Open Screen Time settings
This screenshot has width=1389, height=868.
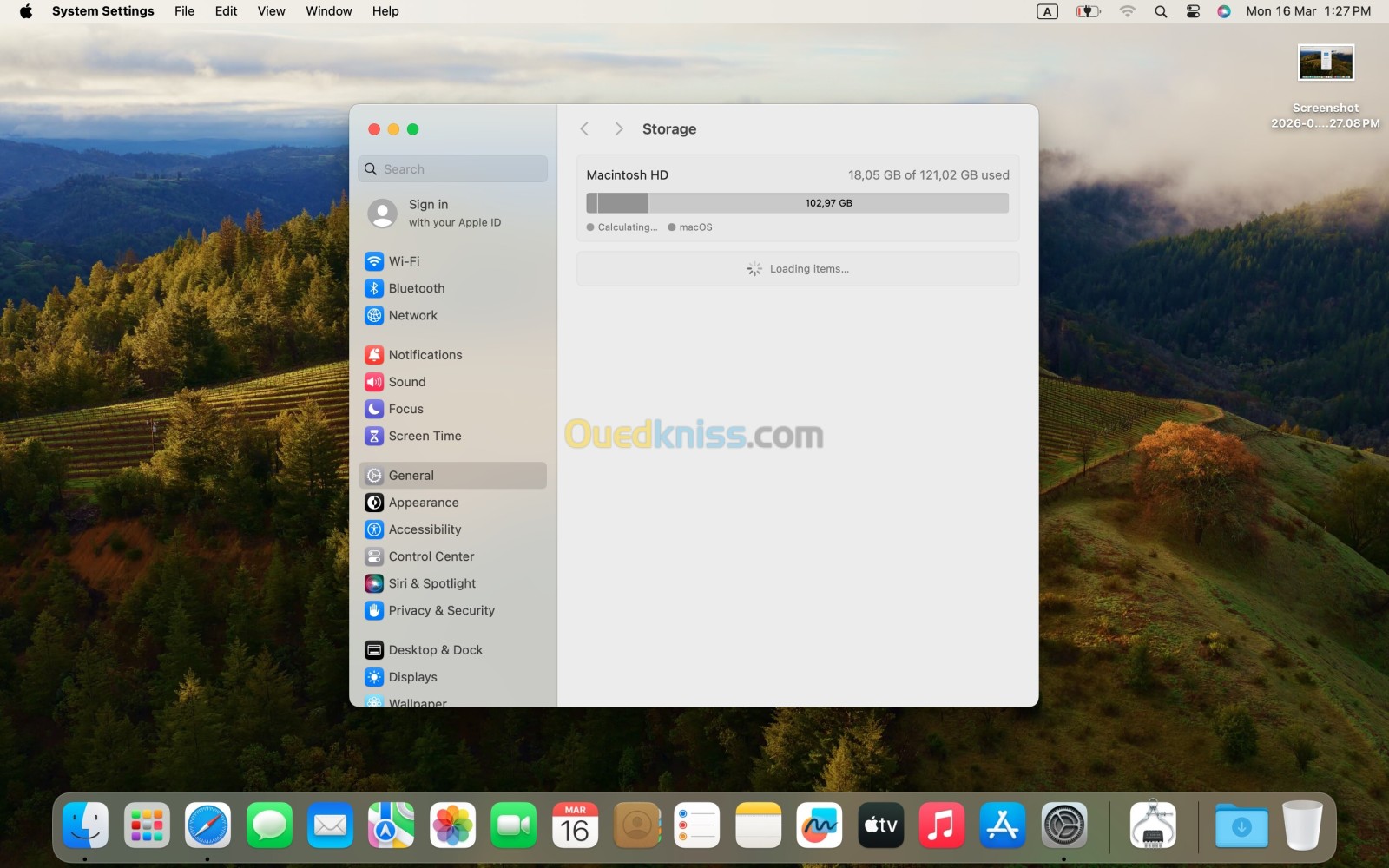(x=452, y=436)
